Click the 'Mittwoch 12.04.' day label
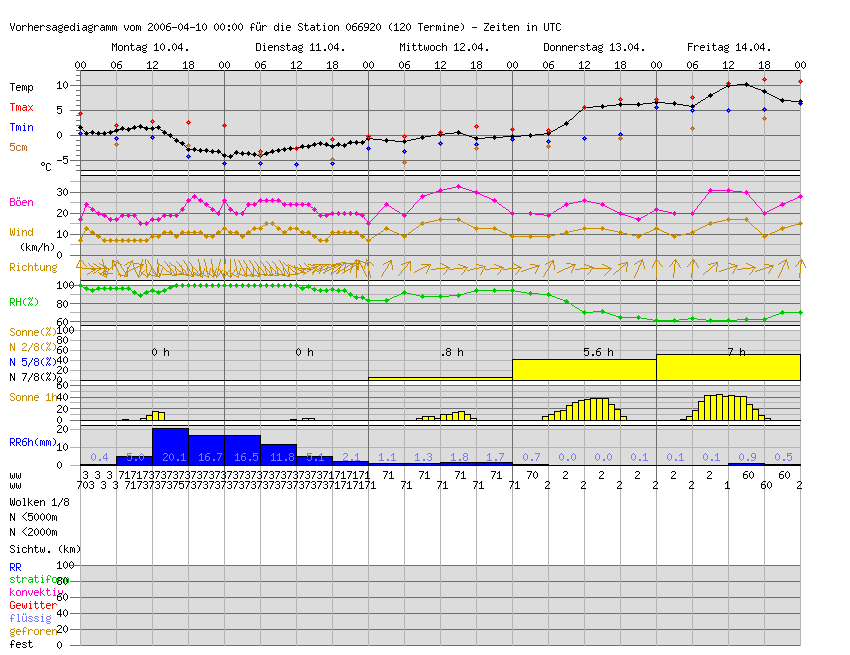The width and height of the screenshot is (850, 655). (x=444, y=47)
